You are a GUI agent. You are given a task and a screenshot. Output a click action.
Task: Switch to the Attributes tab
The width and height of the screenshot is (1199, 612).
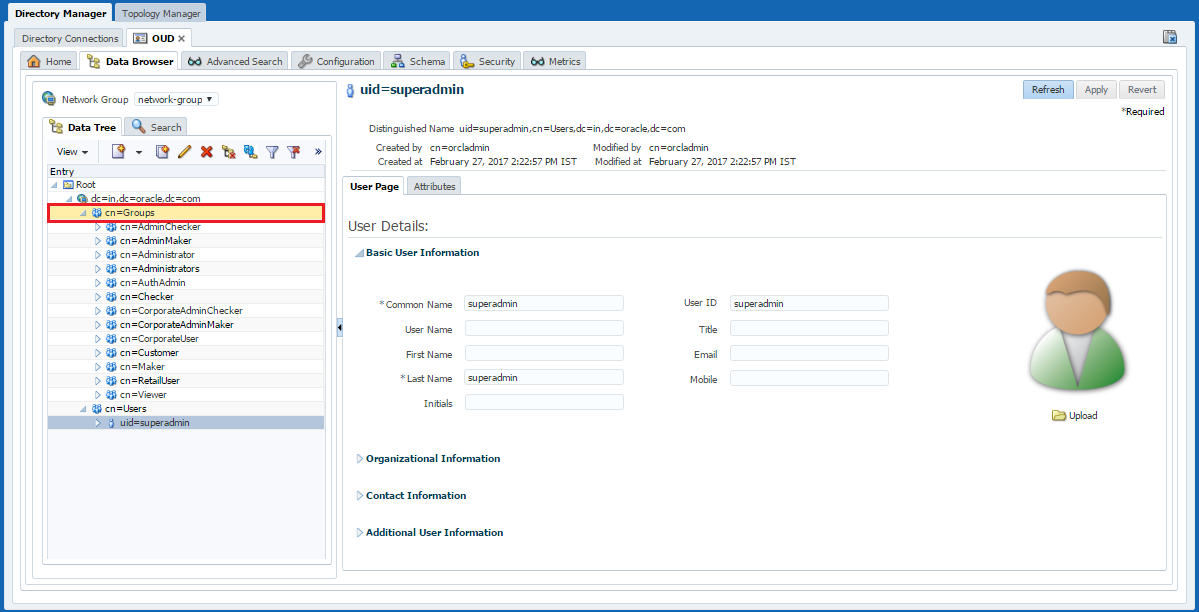click(434, 186)
